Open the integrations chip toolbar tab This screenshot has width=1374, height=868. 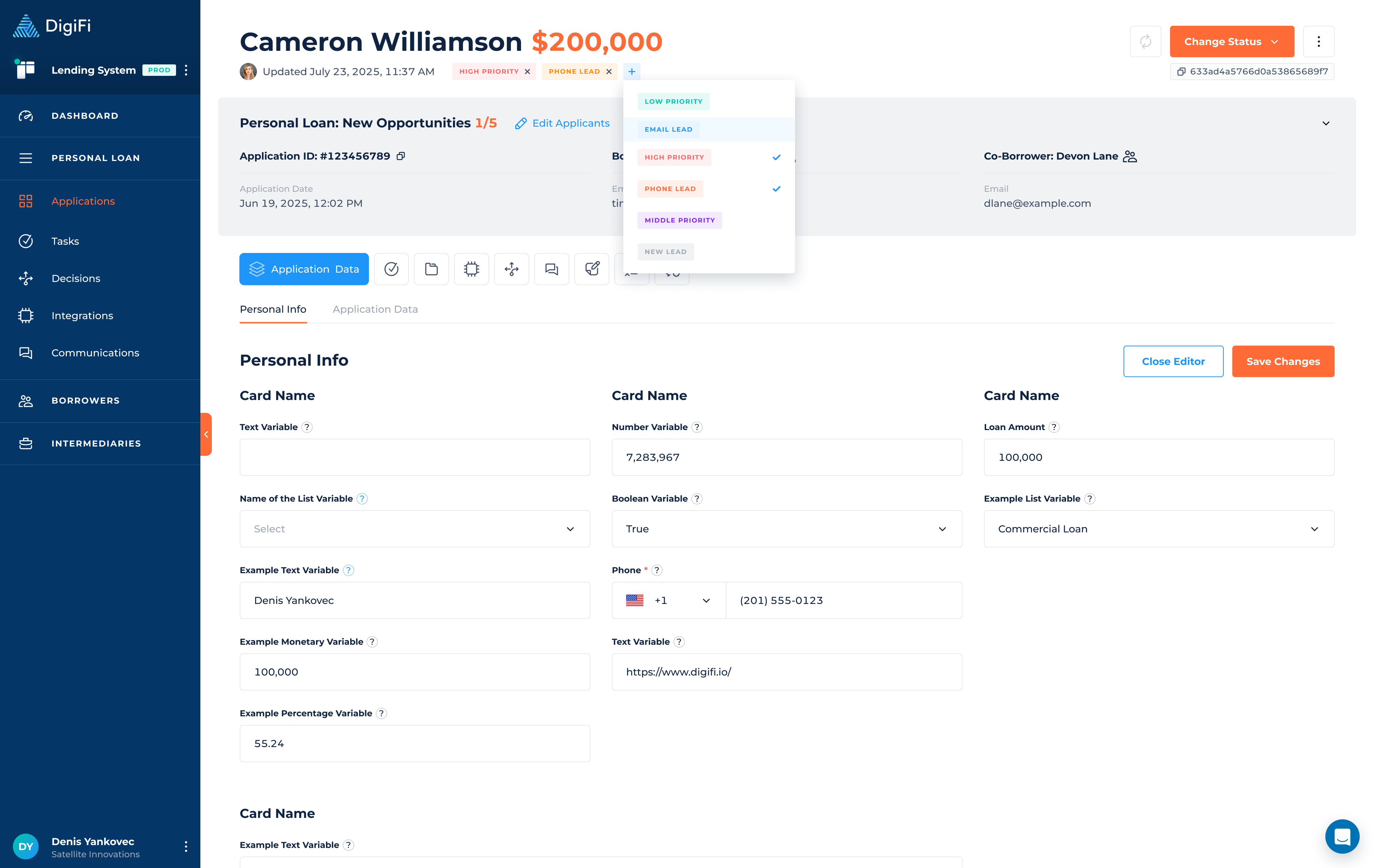click(471, 269)
